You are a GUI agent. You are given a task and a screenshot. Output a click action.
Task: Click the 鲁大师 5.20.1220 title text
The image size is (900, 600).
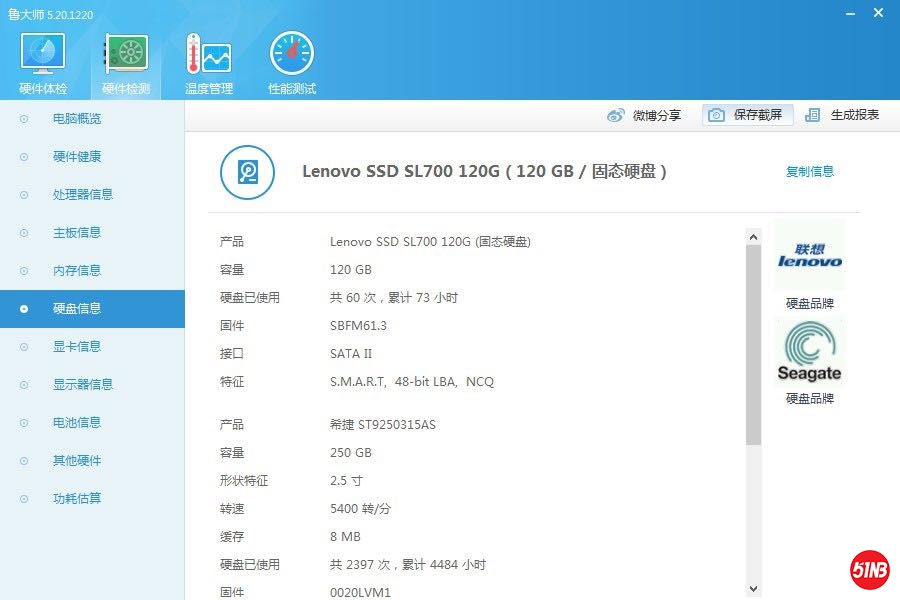pos(51,14)
